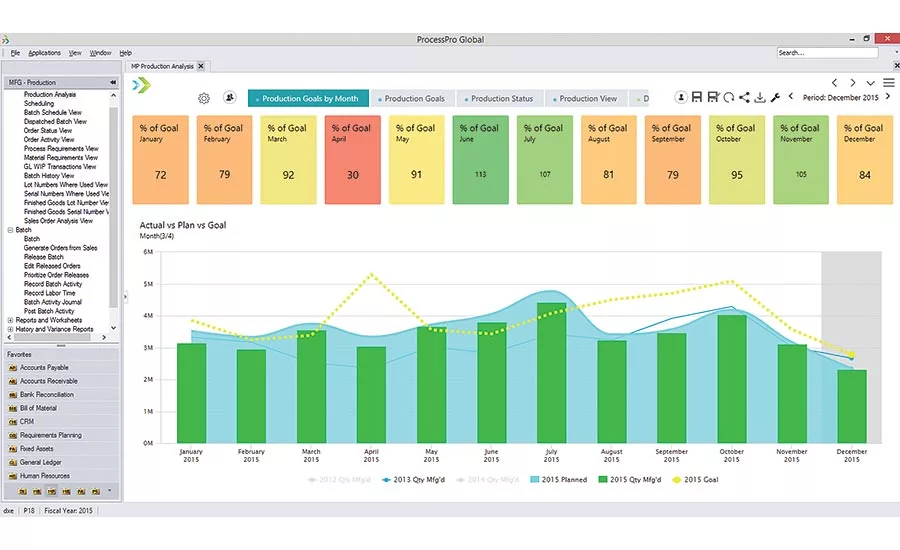Click the first small module icon in bottom strip
Viewport: 900px width, 550px height.
[22, 491]
